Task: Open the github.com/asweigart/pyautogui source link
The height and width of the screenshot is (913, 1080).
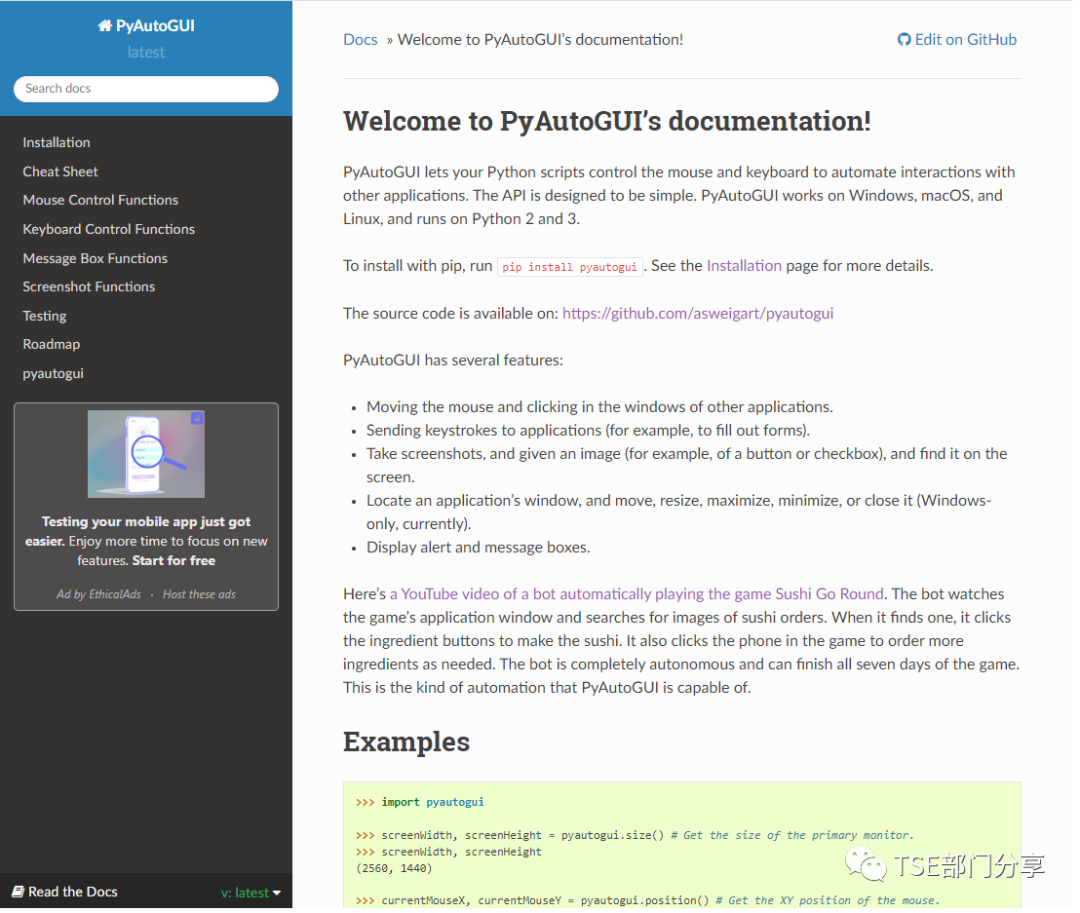Action: click(697, 313)
